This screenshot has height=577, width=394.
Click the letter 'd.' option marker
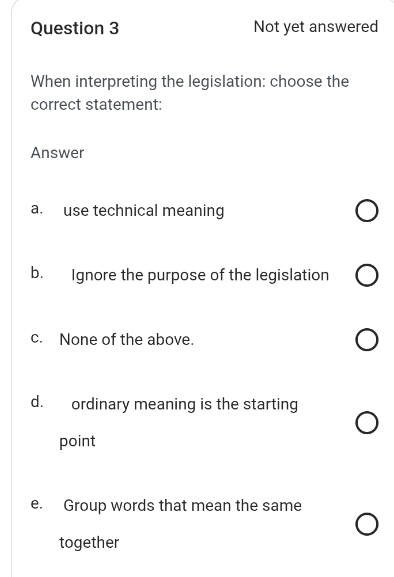(x=37, y=401)
